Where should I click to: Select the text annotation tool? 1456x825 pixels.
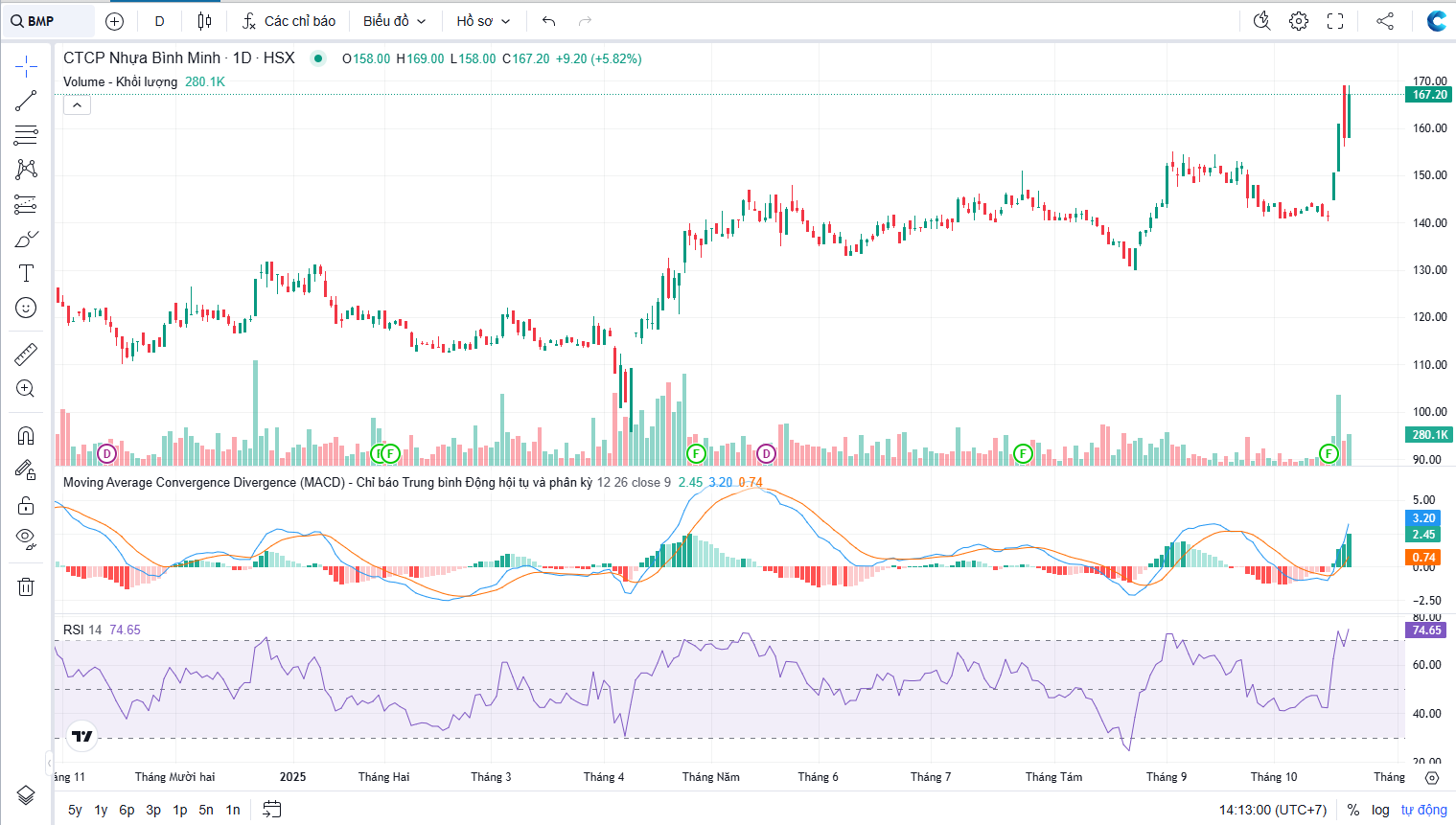point(26,273)
